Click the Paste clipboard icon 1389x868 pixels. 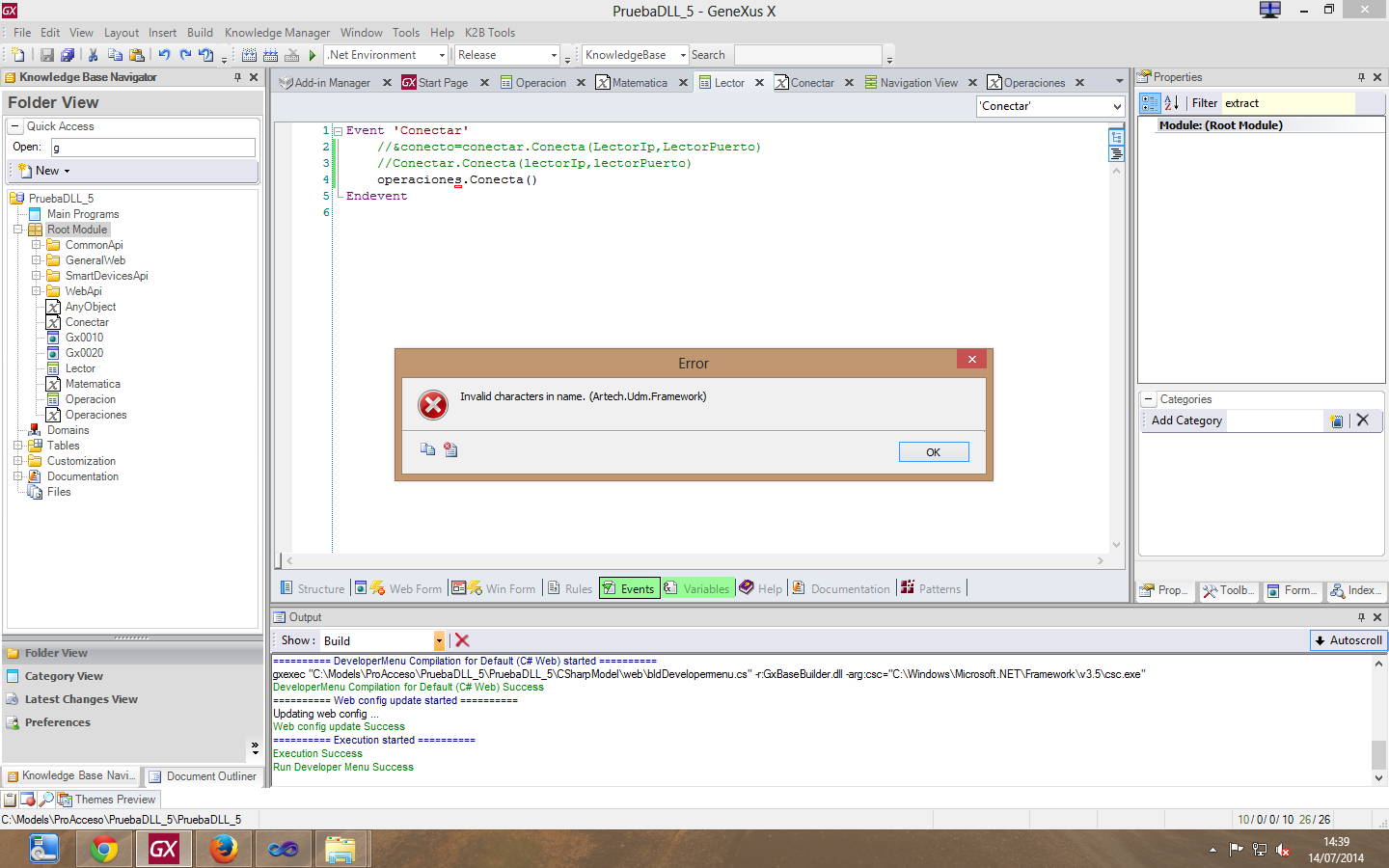click(x=137, y=55)
